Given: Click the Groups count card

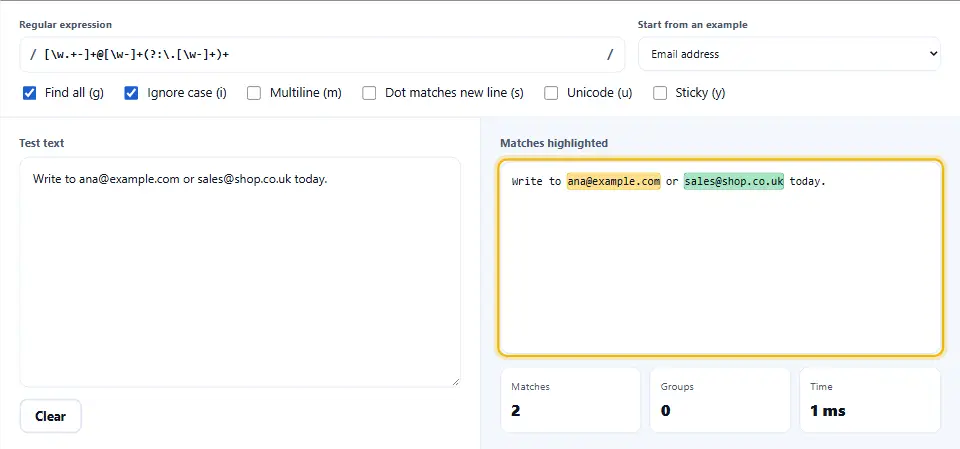Looking at the screenshot, I should click(720, 400).
